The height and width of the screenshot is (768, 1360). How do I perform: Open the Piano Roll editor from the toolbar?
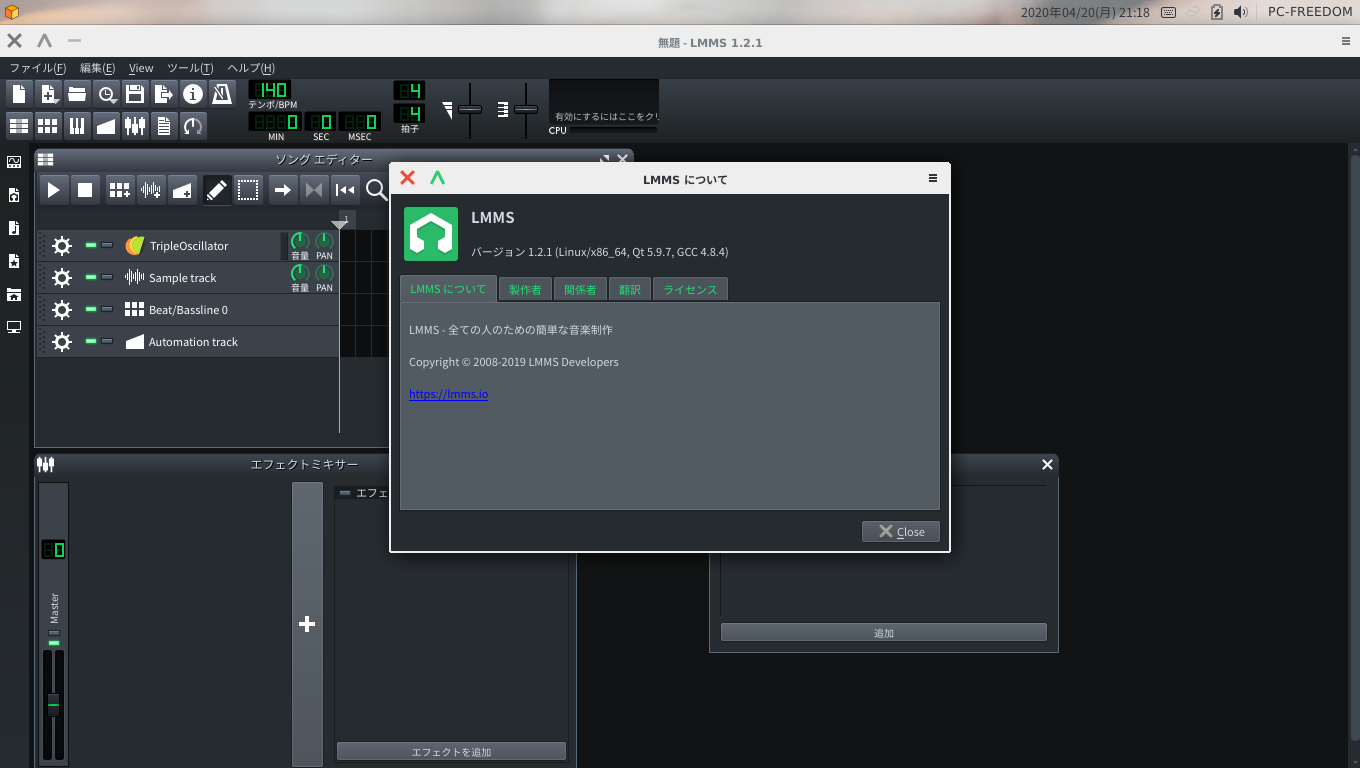tap(77, 125)
